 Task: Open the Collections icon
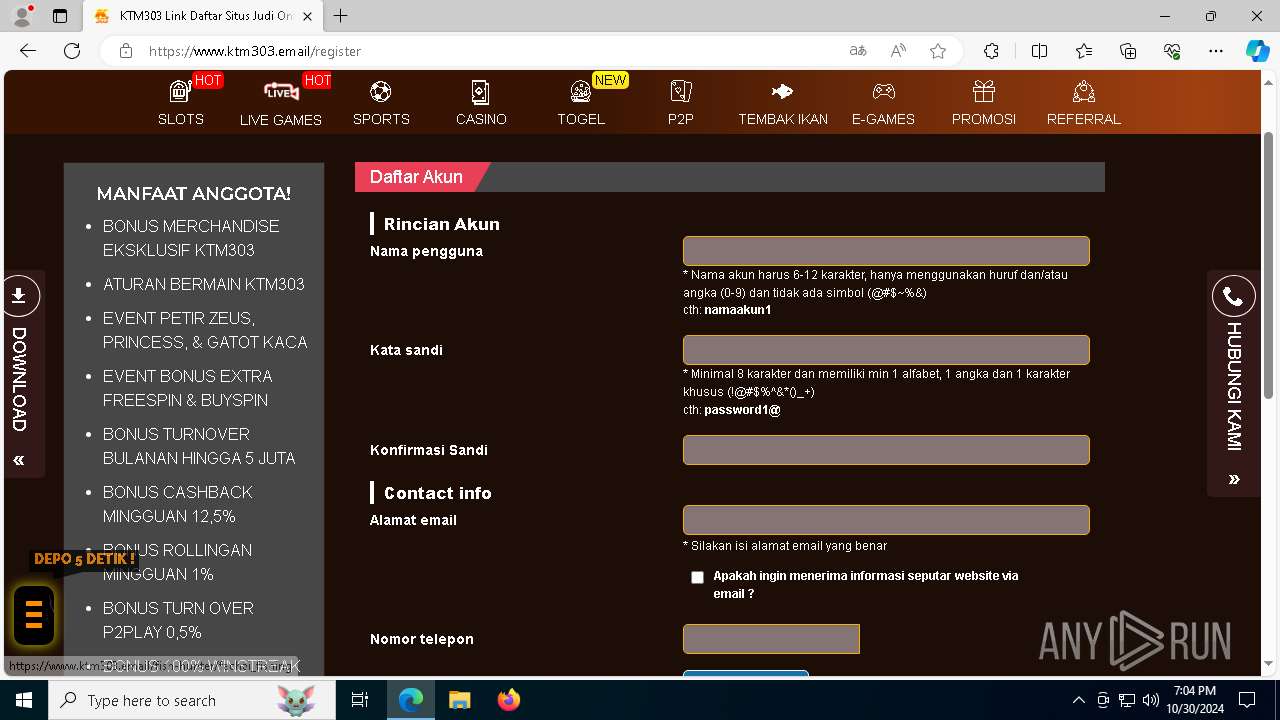pyautogui.click(x=1128, y=51)
